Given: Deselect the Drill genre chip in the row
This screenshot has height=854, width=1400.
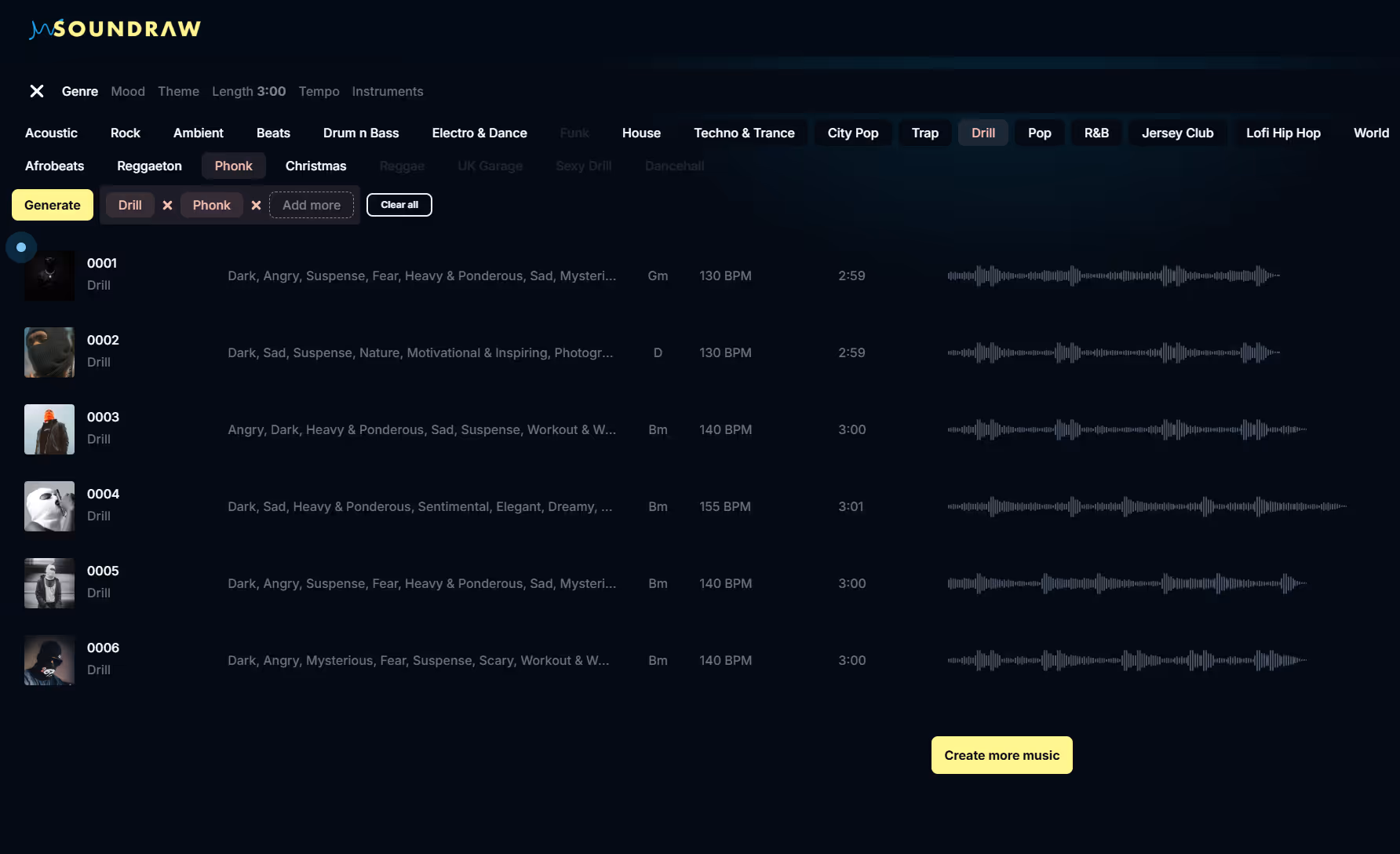Looking at the screenshot, I should (983, 133).
